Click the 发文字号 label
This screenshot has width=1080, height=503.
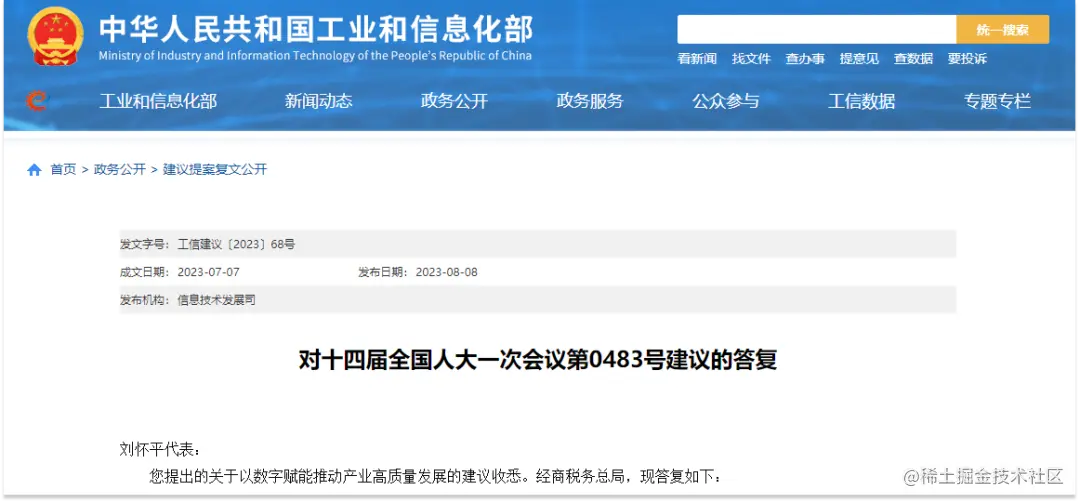point(145,244)
